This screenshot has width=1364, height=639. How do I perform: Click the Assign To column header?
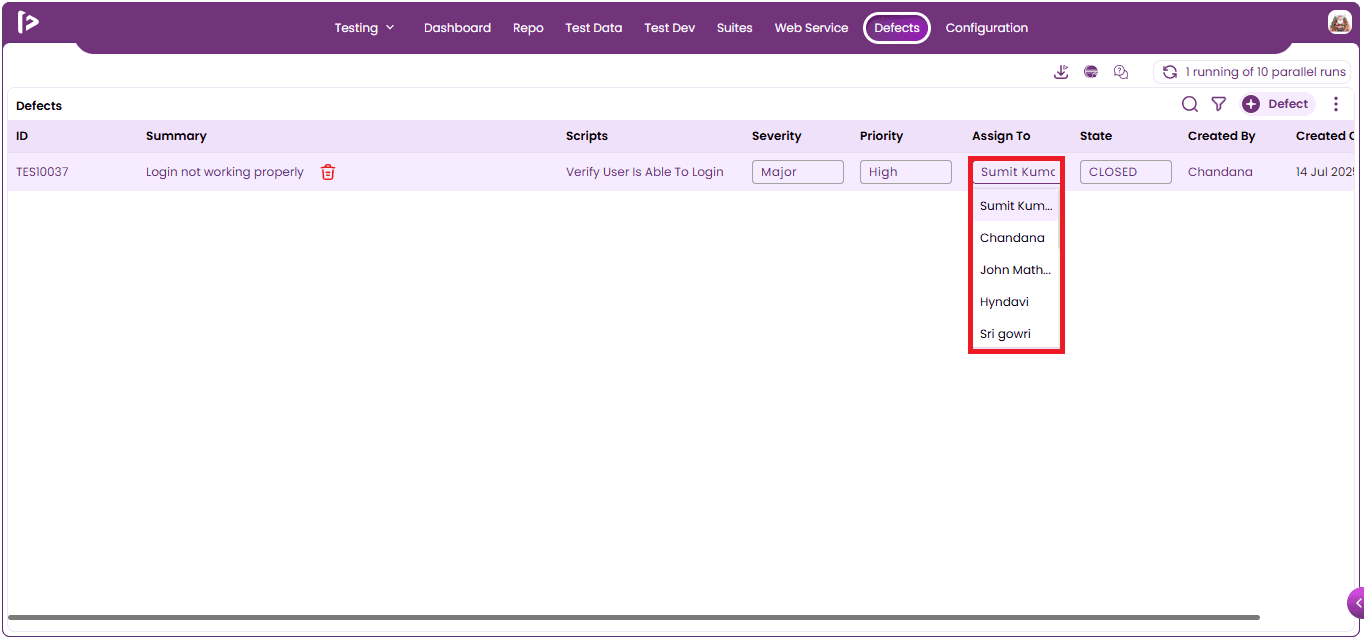click(x=1001, y=136)
